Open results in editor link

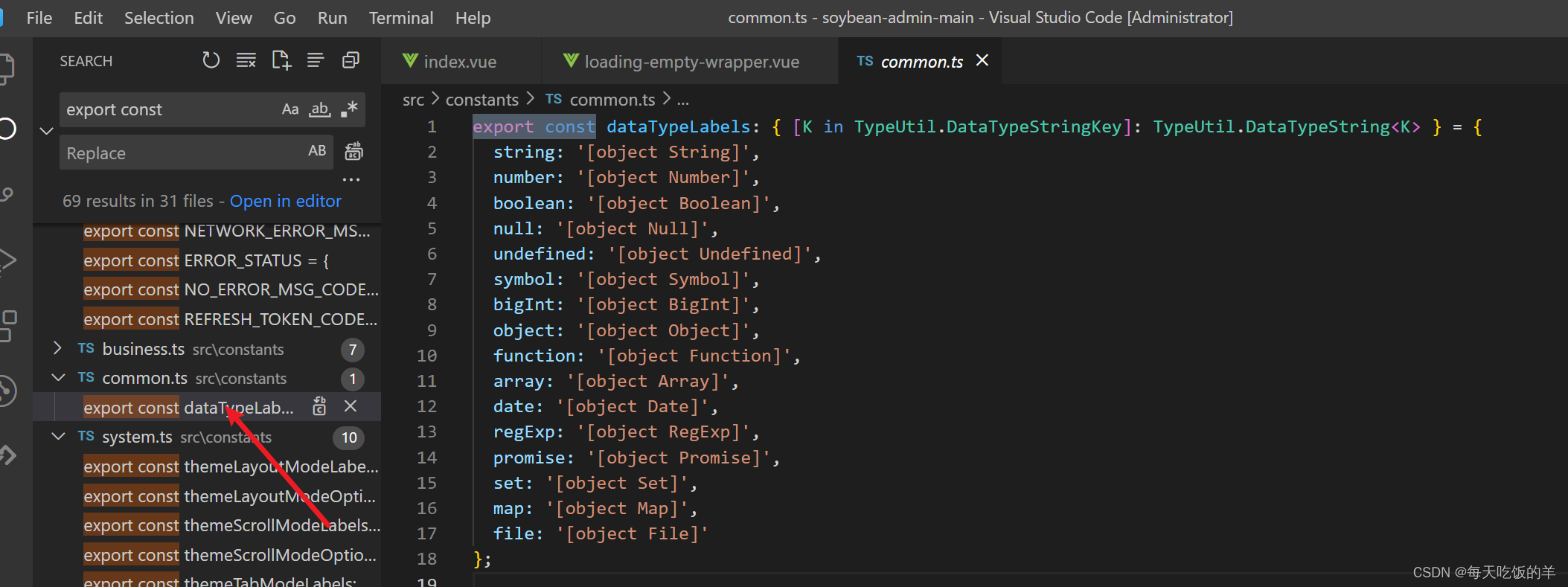click(286, 201)
